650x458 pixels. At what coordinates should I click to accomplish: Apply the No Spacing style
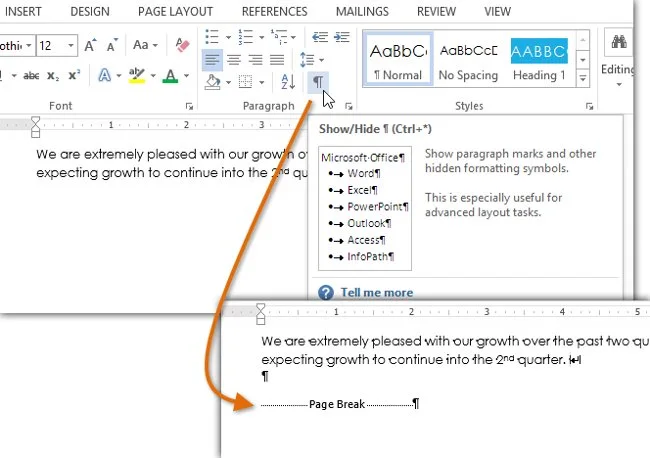[x=468, y=58]
